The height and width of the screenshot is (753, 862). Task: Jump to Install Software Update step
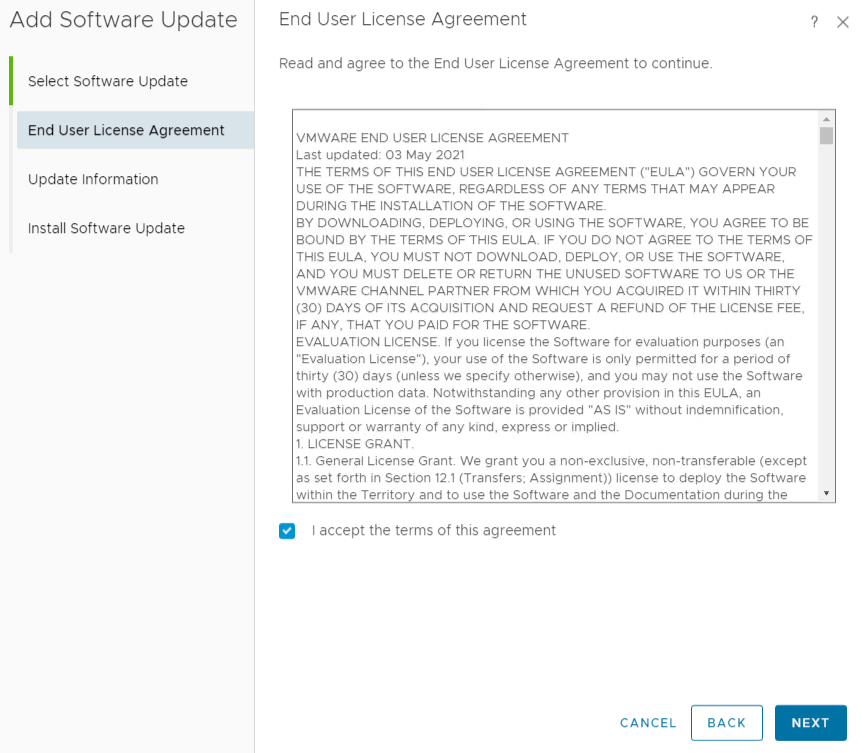click(x=106, y=228)
